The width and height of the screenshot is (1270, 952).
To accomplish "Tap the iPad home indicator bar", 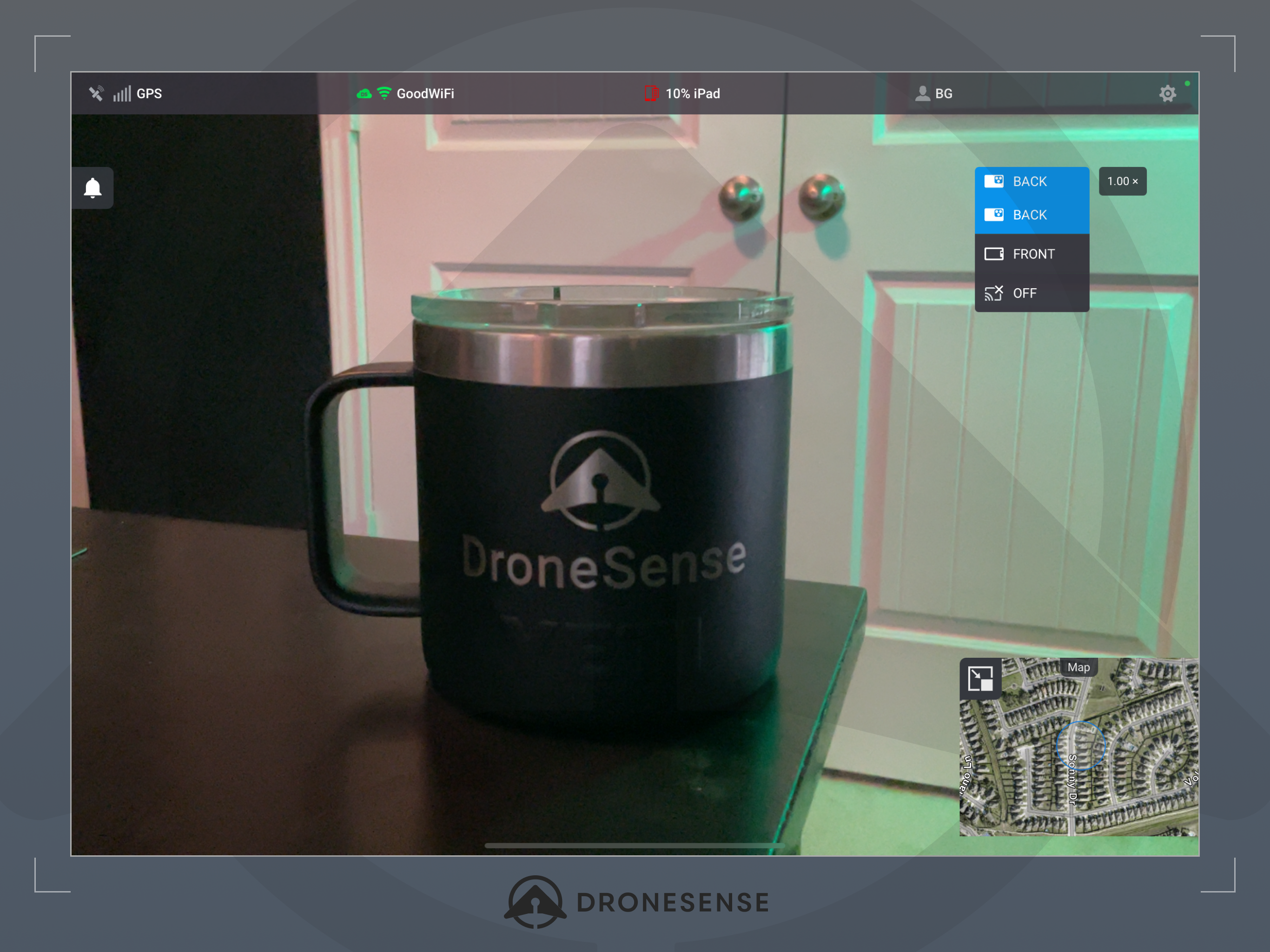I will click(635, 845).
